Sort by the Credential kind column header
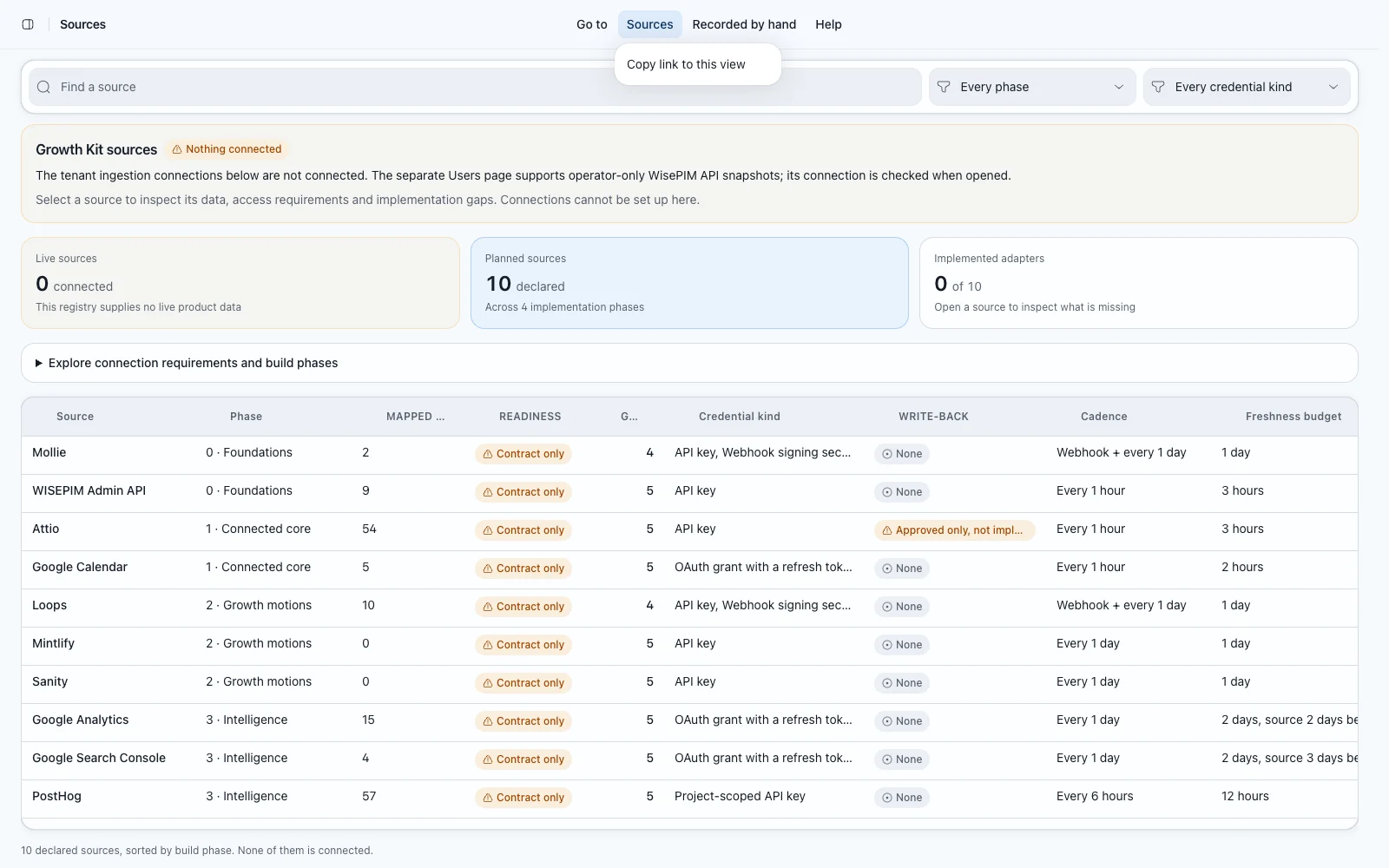The height and width of the screenshot is (868, 1389). [740, 417]
